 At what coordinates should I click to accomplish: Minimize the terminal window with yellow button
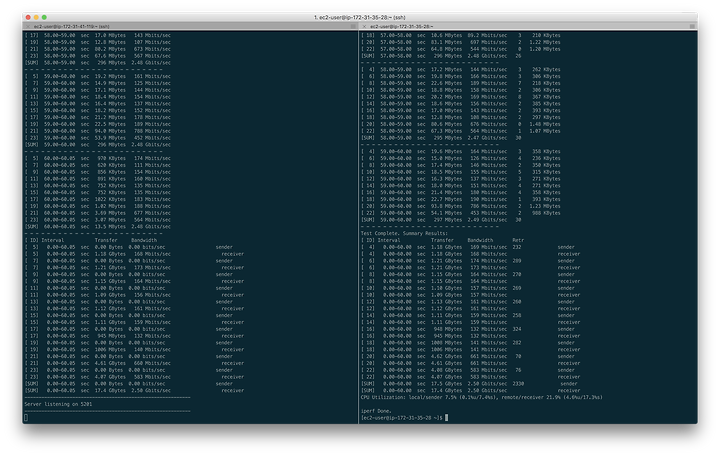[36, 17]
